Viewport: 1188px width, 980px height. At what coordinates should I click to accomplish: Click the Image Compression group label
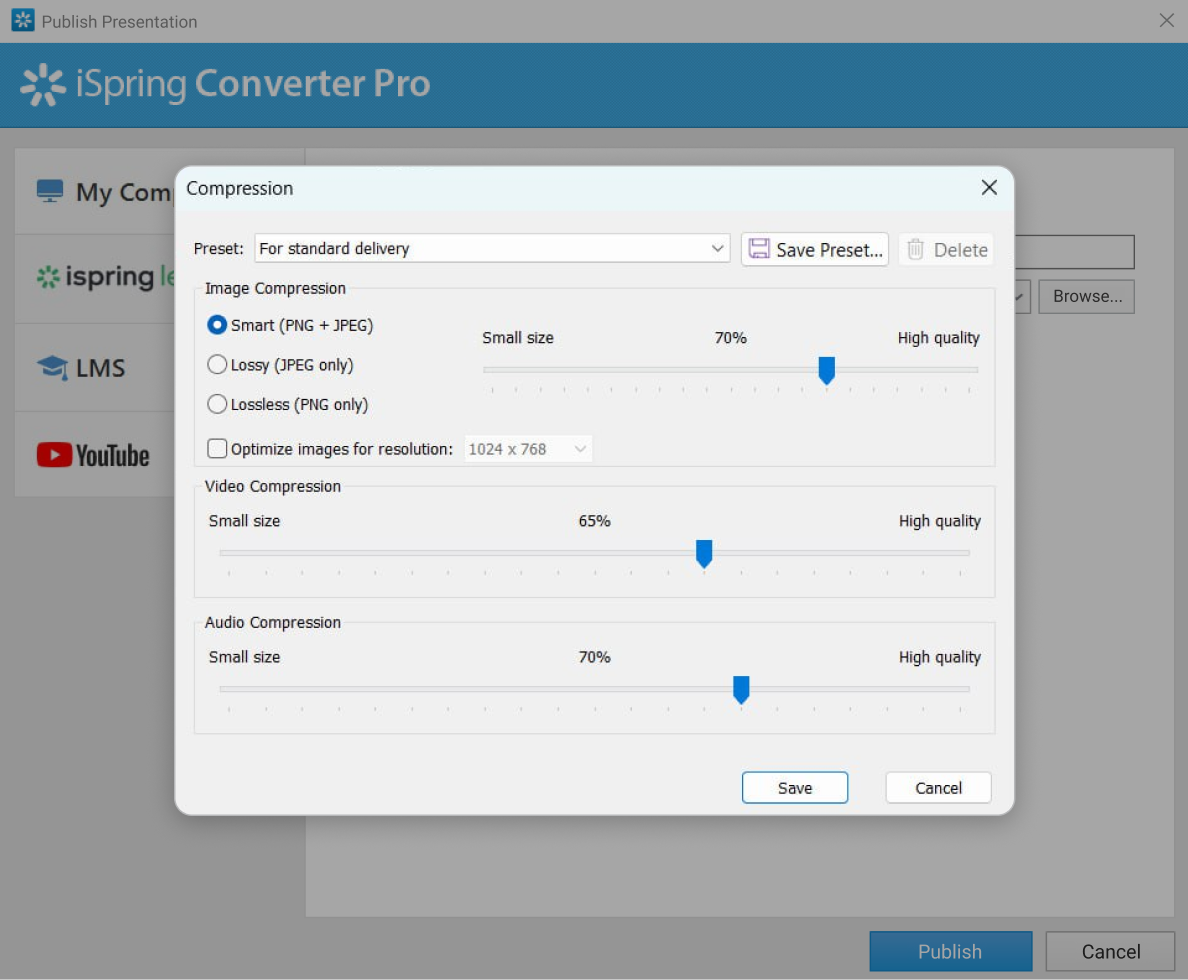pyautogui.click(x=275, y=289)
